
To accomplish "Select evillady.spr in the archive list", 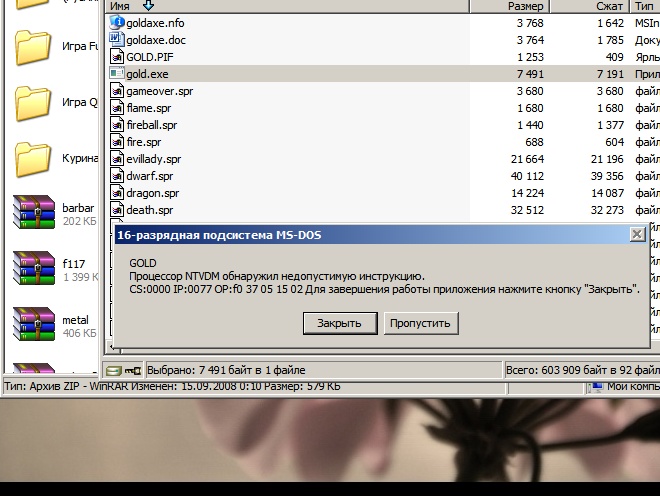I will [153, 159].
